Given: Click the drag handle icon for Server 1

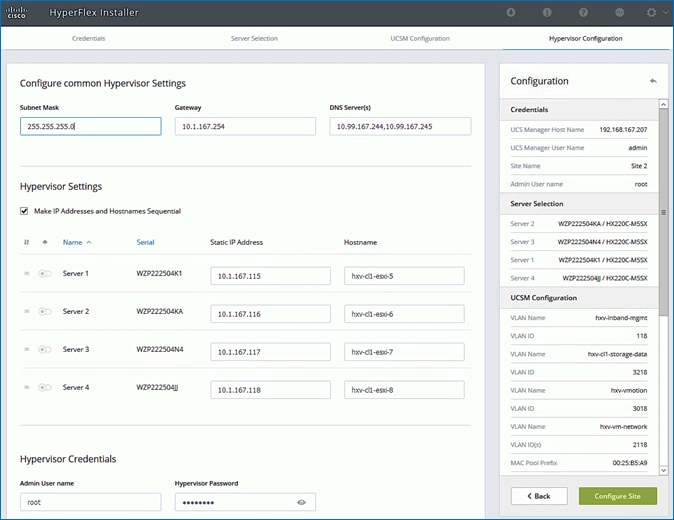Looking at the screenshot, I should click(x=27, y=273).
